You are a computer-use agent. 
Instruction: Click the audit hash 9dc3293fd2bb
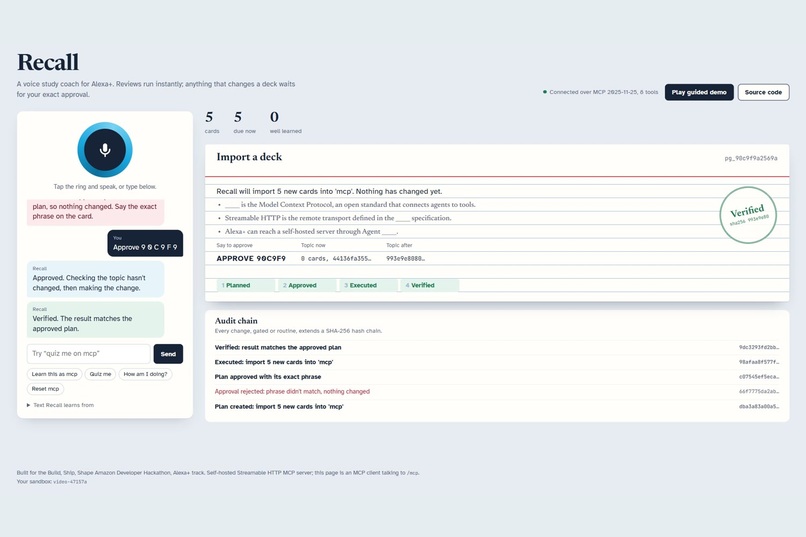[759, 347]
